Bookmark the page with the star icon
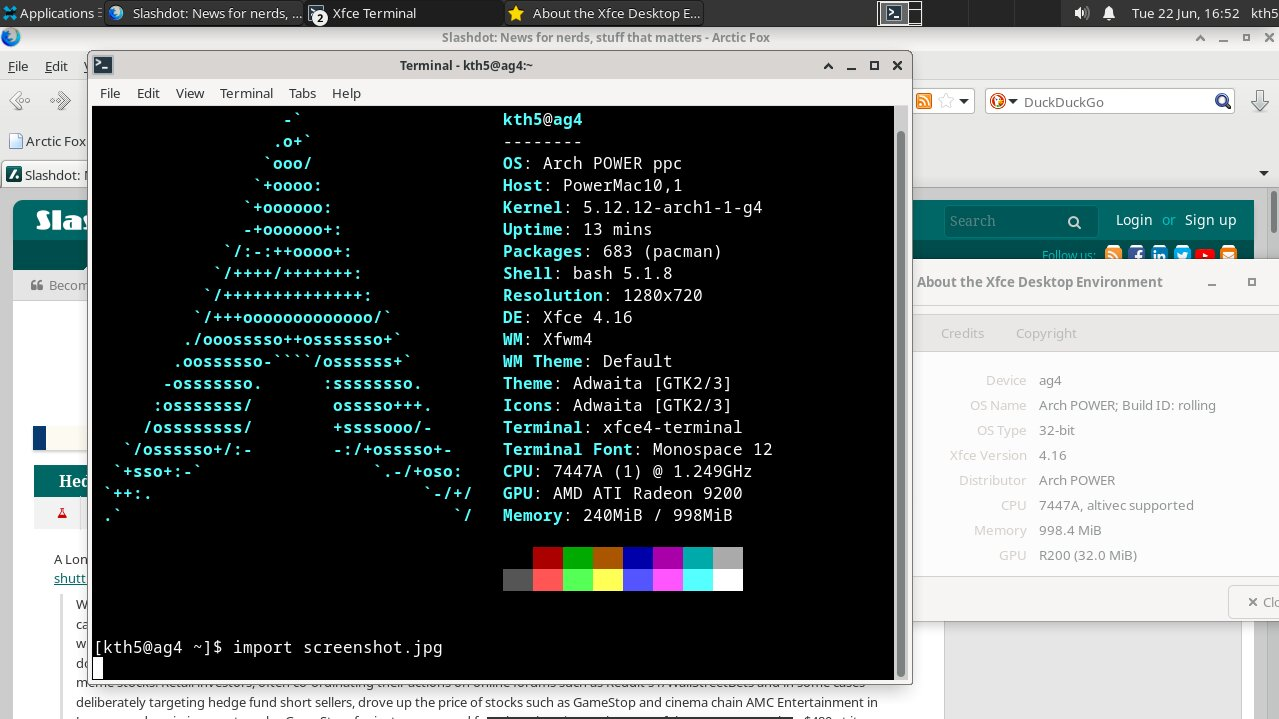 click(x=946, y=101)
